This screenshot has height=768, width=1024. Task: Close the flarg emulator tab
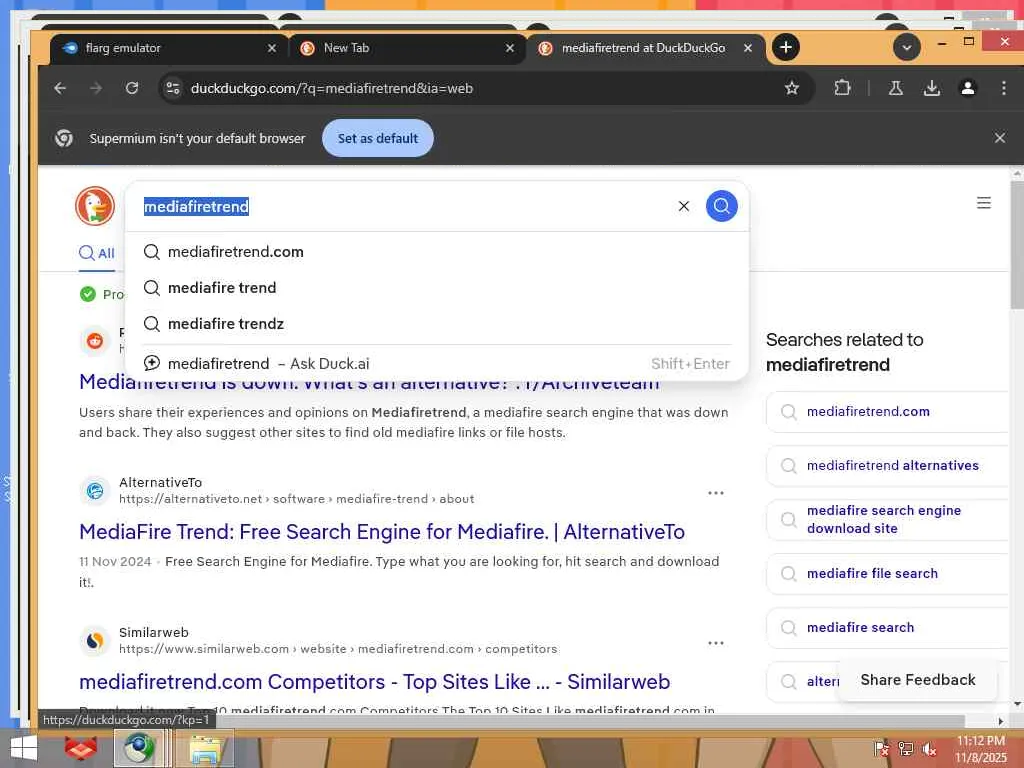point(272,48)
